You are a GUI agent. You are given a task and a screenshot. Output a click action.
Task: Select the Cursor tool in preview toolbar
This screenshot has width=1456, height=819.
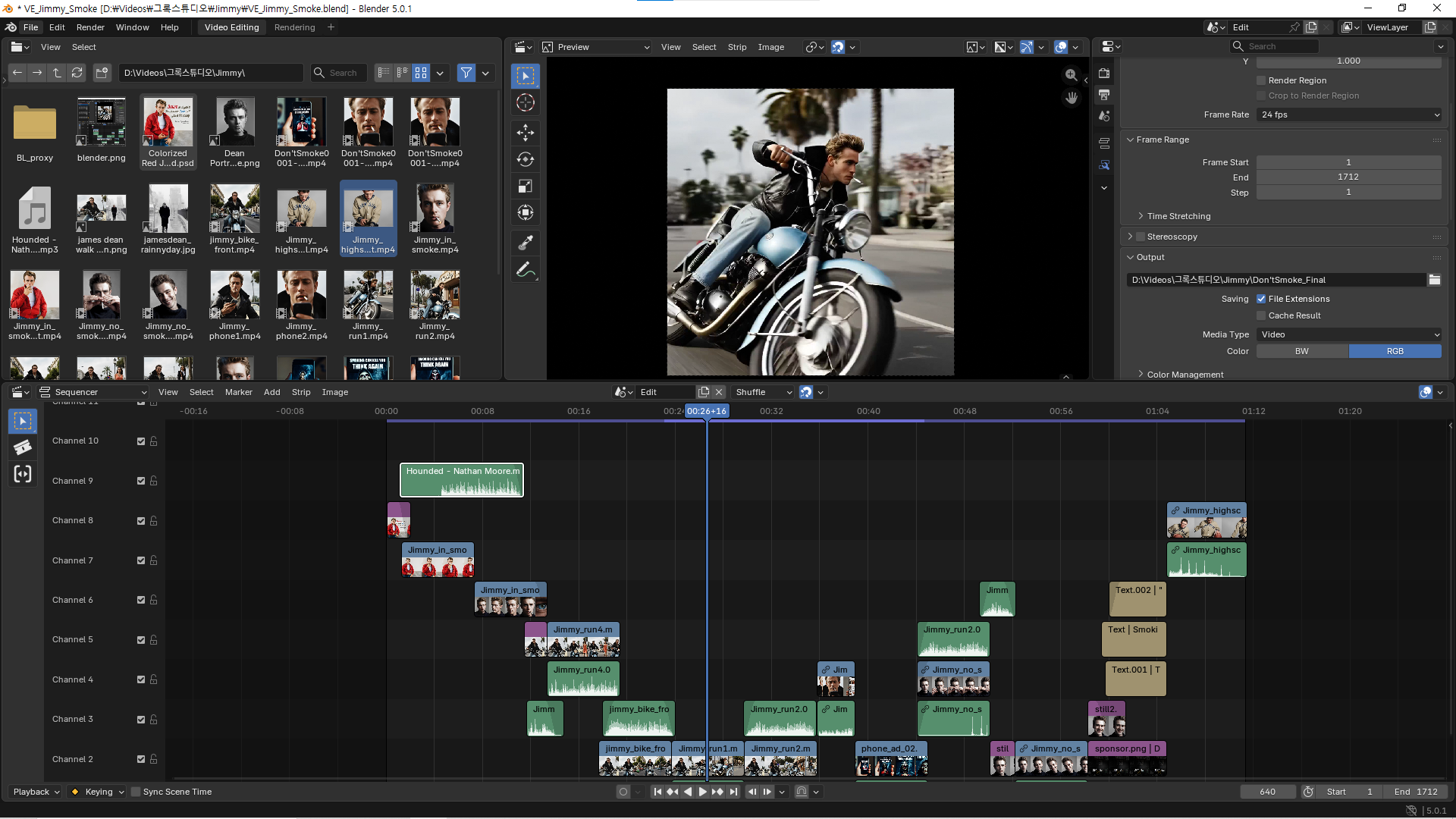point(526,103)
